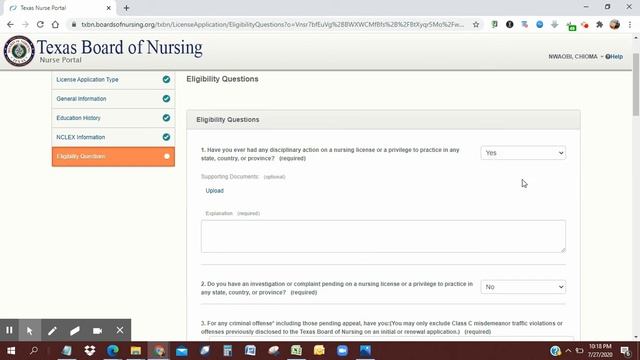Click into the Explanation text box

[x=383, y=236]
